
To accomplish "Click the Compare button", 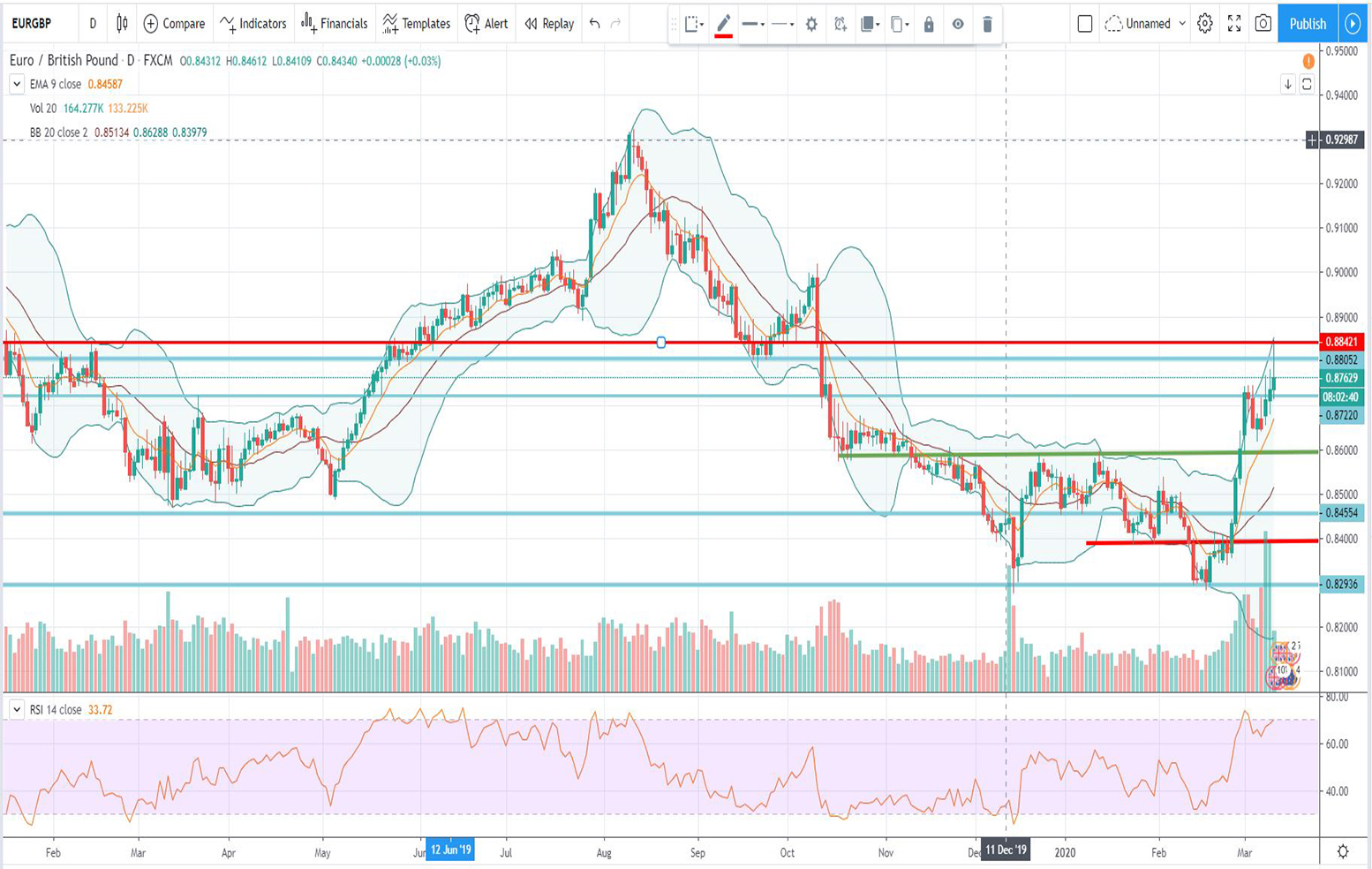I will [x=174, y=24].
